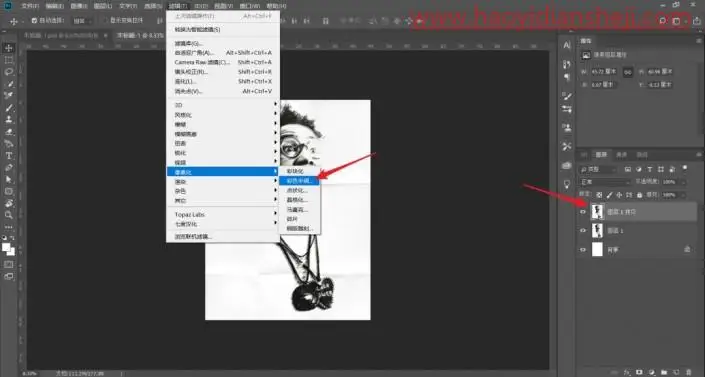Choose Topaz Labs menu entry

pyautogui.click(x=223, y=215)
